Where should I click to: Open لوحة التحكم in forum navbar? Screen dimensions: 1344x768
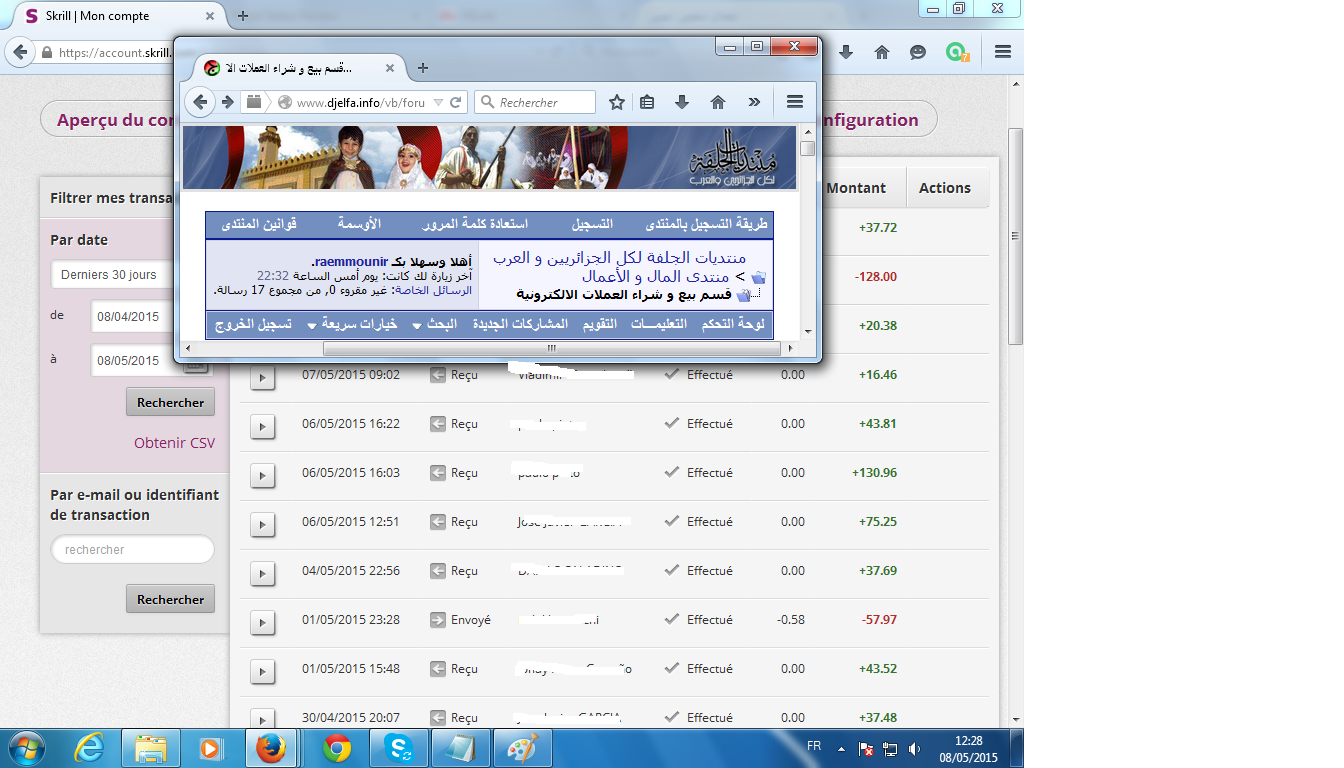pos(734,324)
